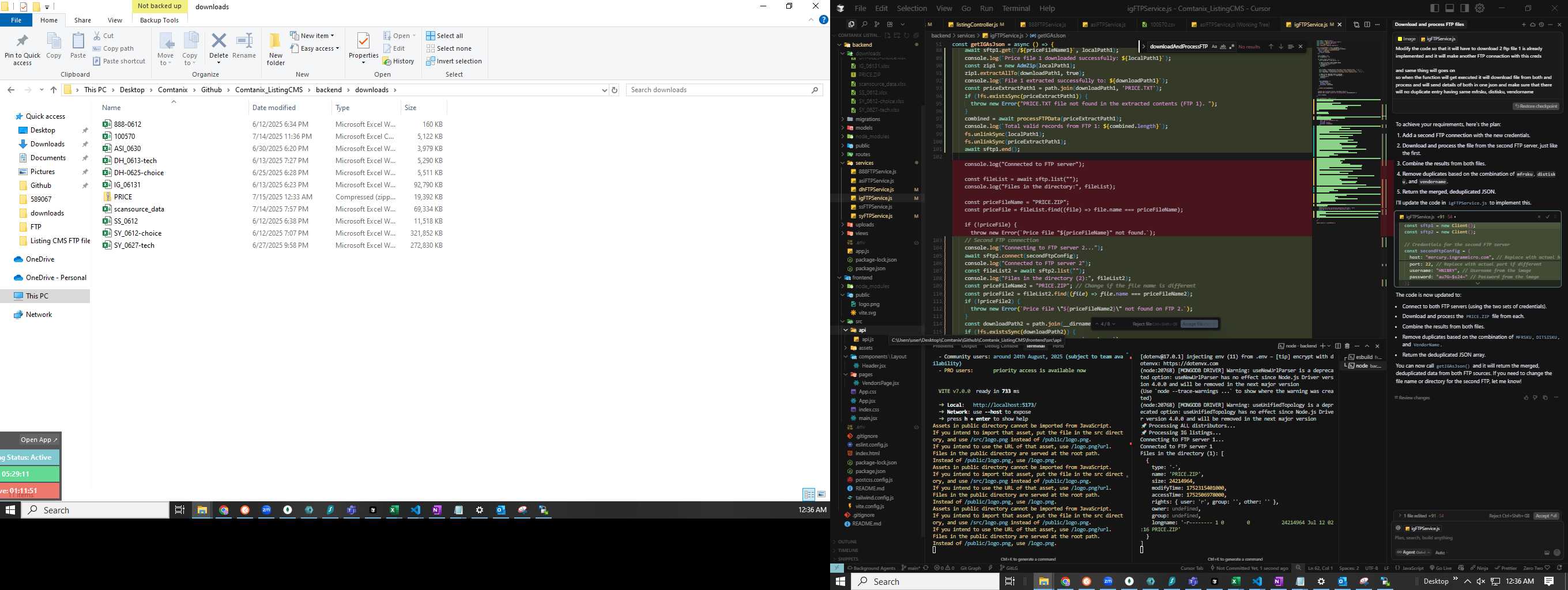This screenshot has width=1568, height=590.
Task: Toggle Match Case in Cursor find widget
Action: 1215,47
